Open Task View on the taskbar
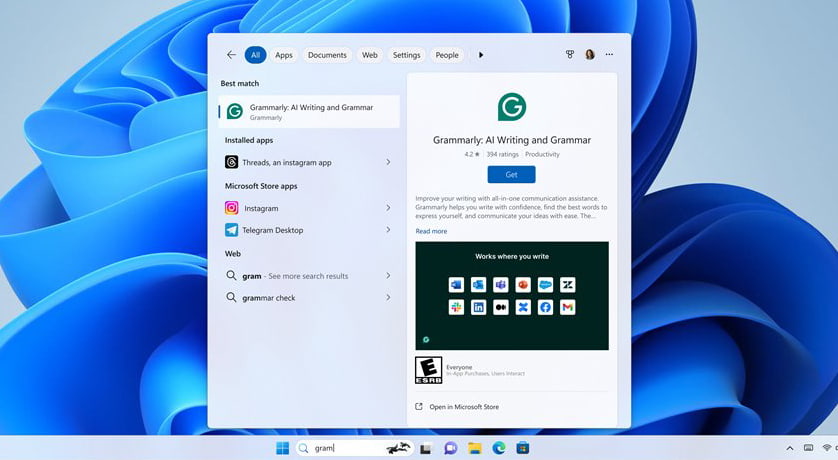This screenshot has width=838, height=460. click(425, 449)
